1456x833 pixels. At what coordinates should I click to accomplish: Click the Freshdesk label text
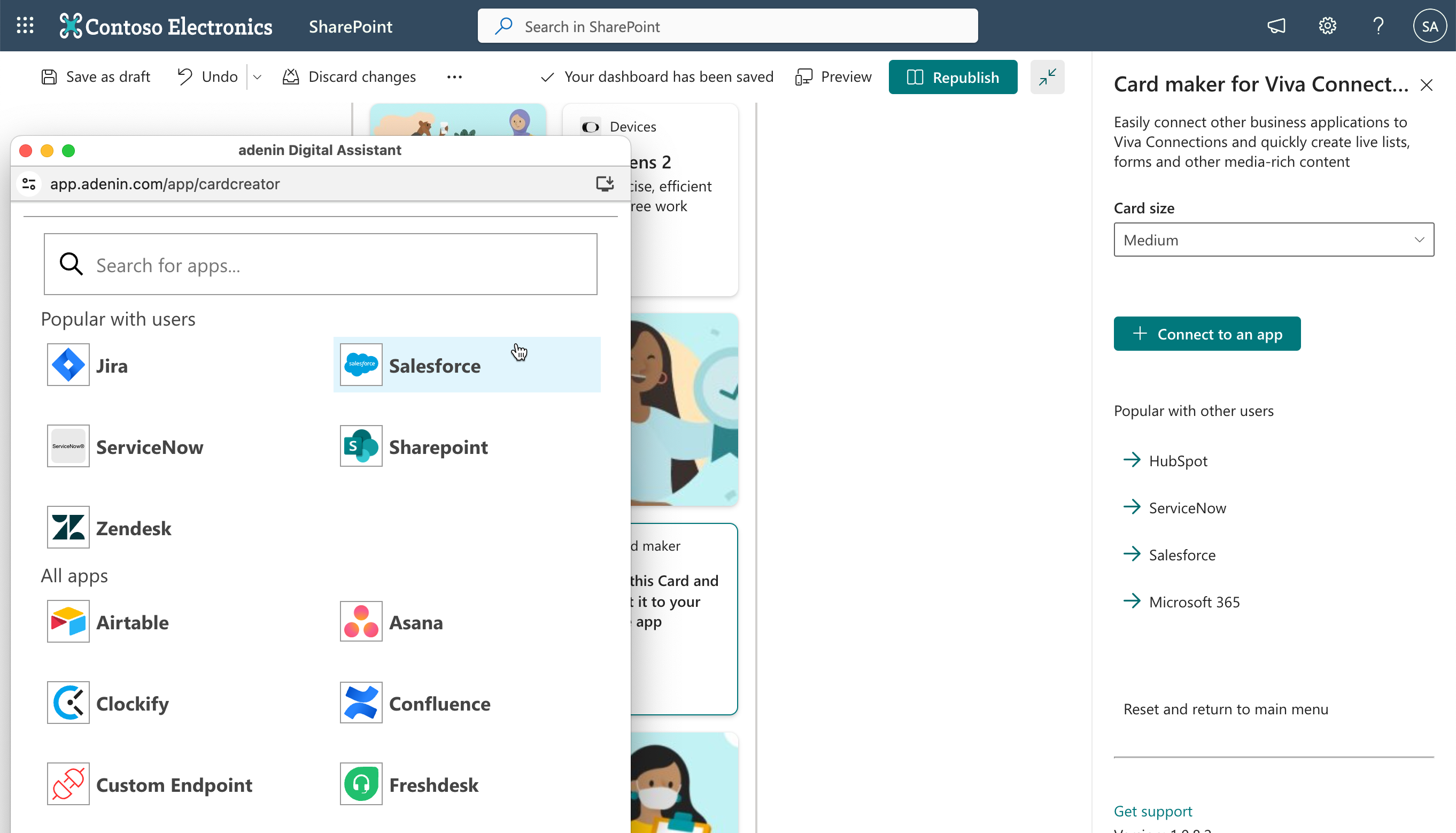tap(434, 784)
